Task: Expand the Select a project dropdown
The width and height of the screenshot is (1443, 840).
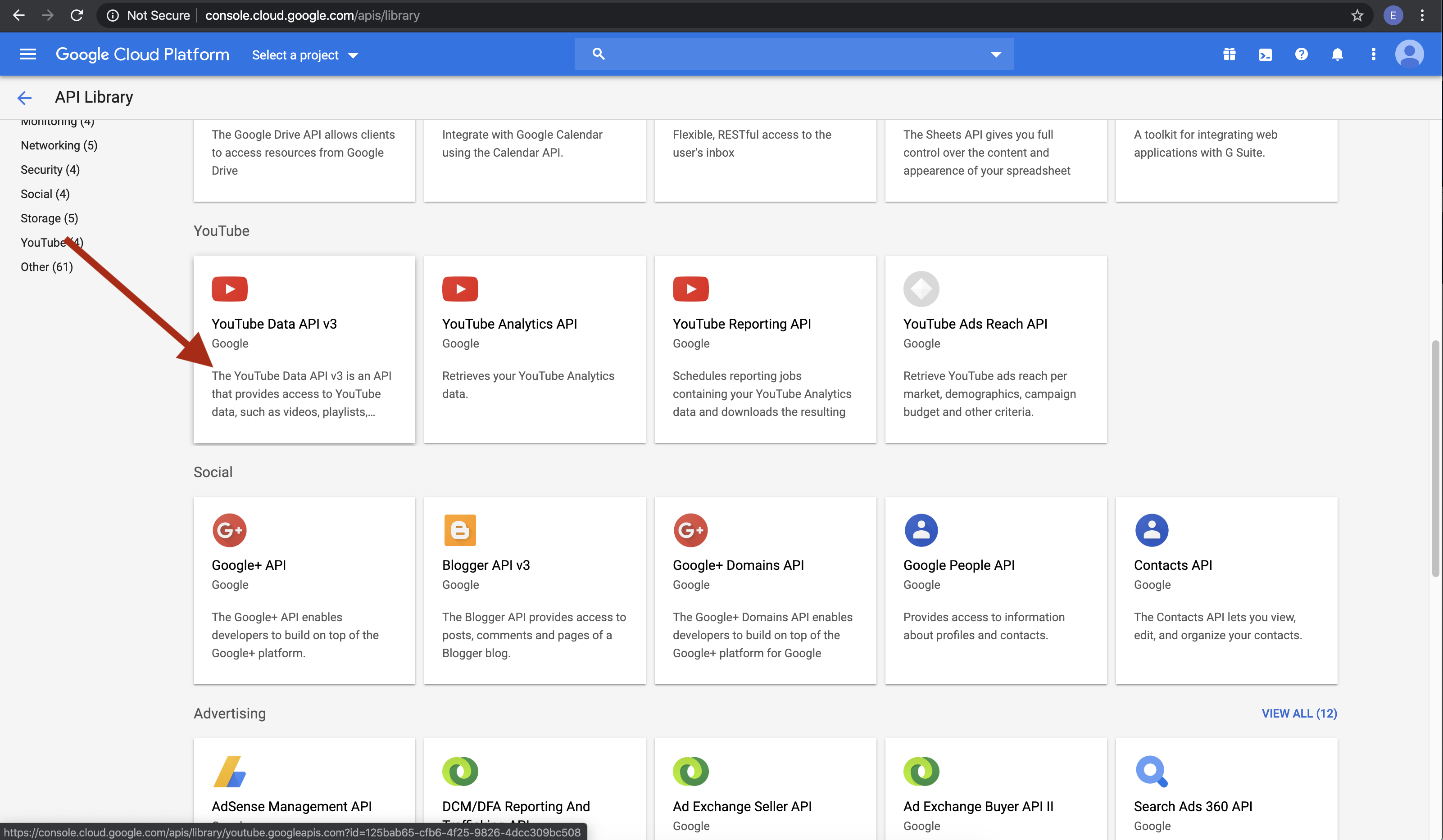Action: pos(304,55)
